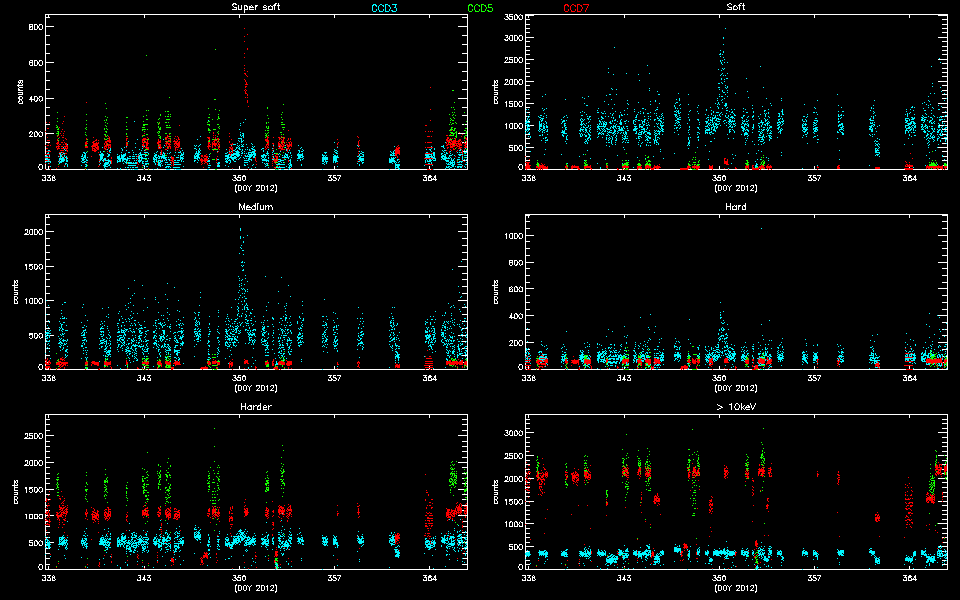This screenshot has width=960, height=600.
Task: Select the 'Soft' panel title
Action: (x=735, y=8)
